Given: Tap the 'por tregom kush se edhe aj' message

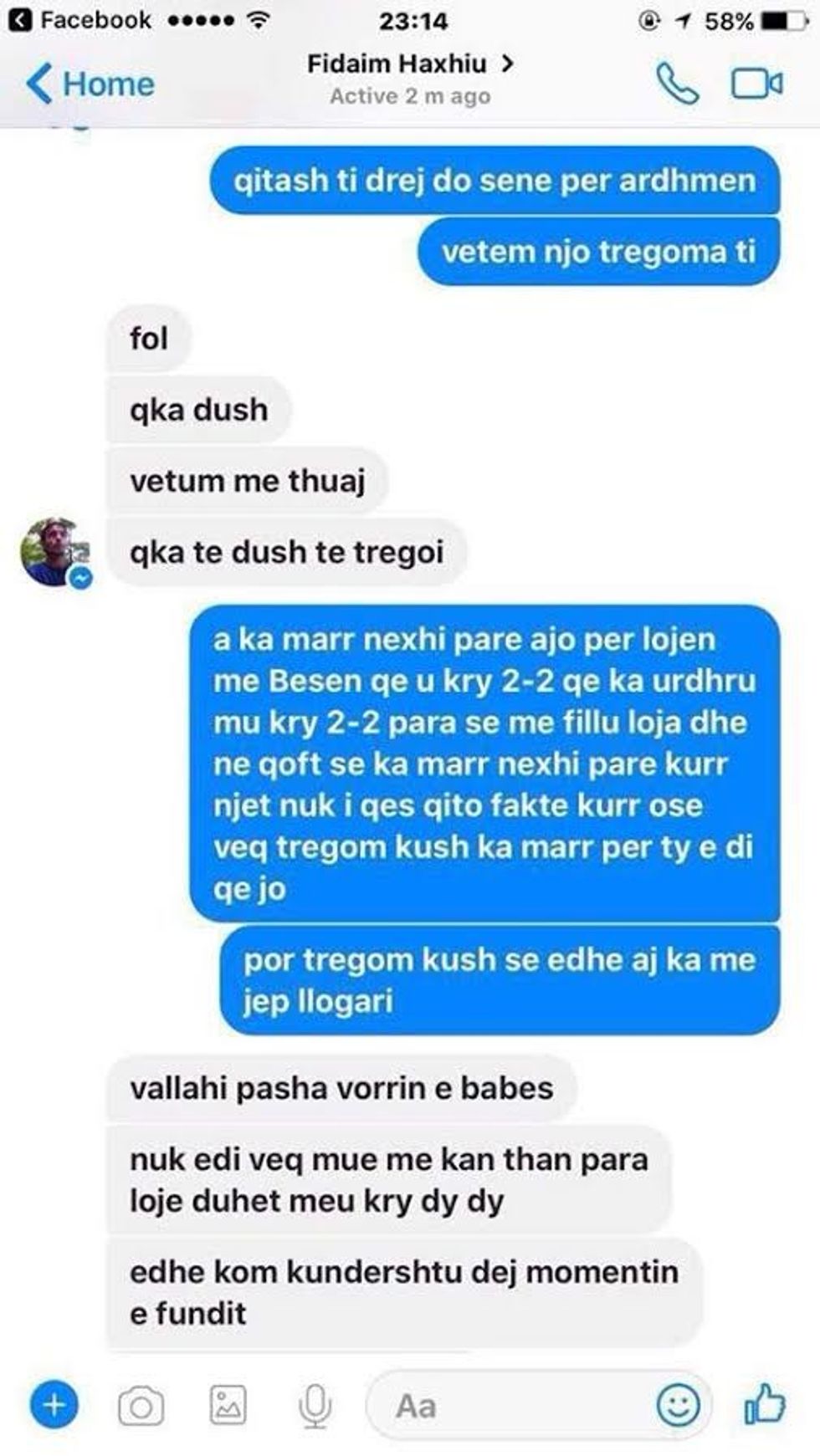Looking at the screenshot, I should [x=500, y=980].
